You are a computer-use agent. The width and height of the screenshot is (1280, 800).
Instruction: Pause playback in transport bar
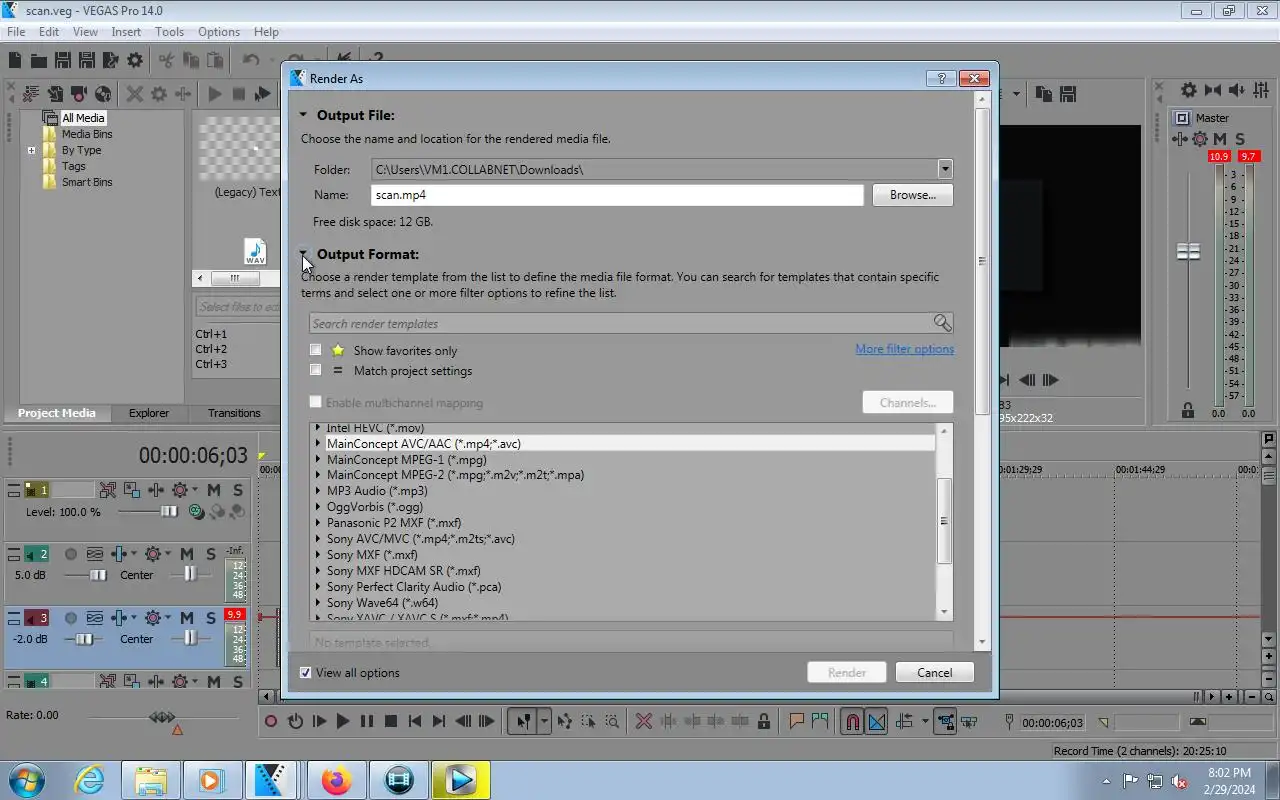point(367,721)
